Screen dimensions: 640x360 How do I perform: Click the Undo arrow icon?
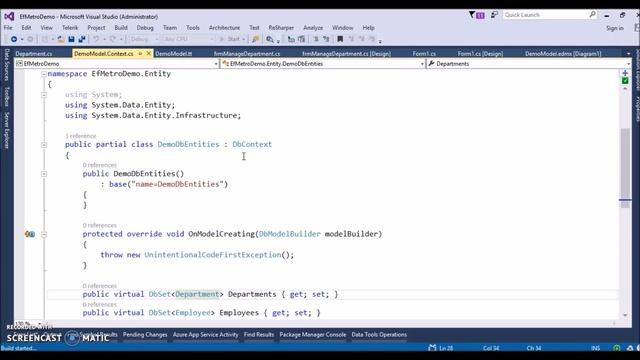coord(96,39)
